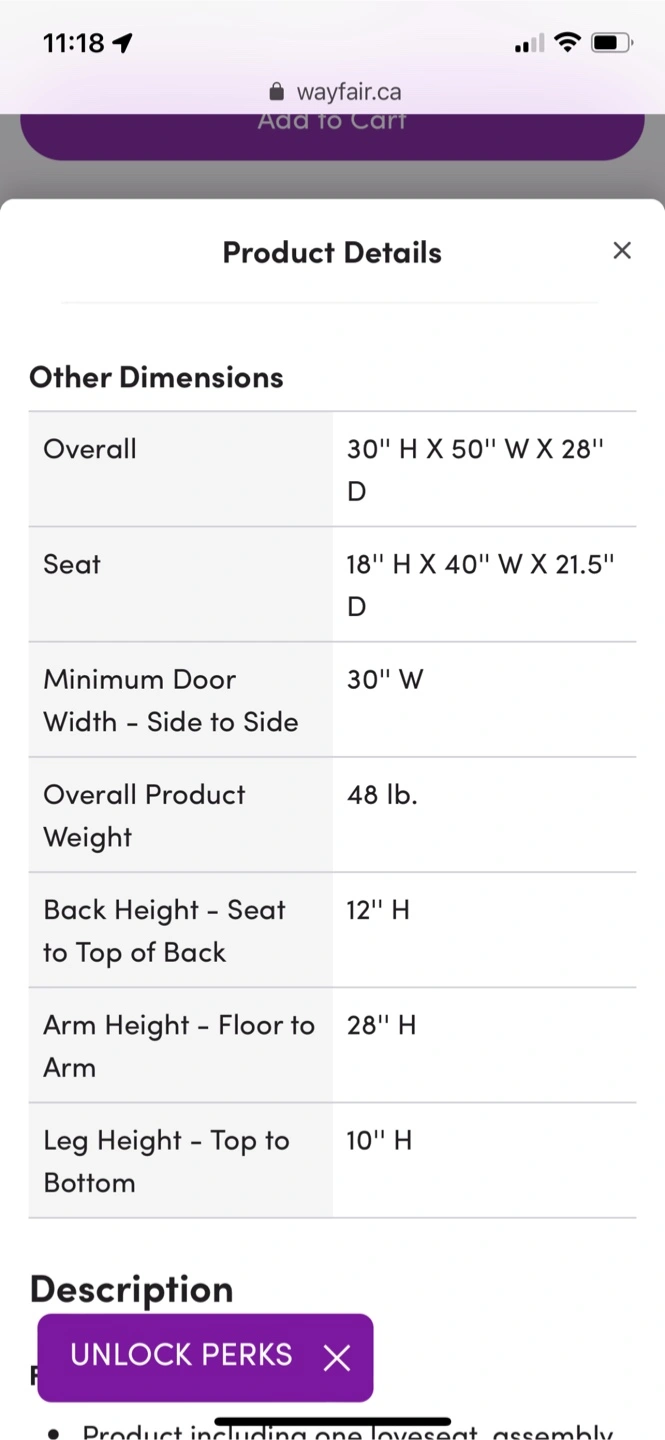Tap the wayfair.ca address bar
This screenshot has height=1440, width=665.
(x=334, y=92)
